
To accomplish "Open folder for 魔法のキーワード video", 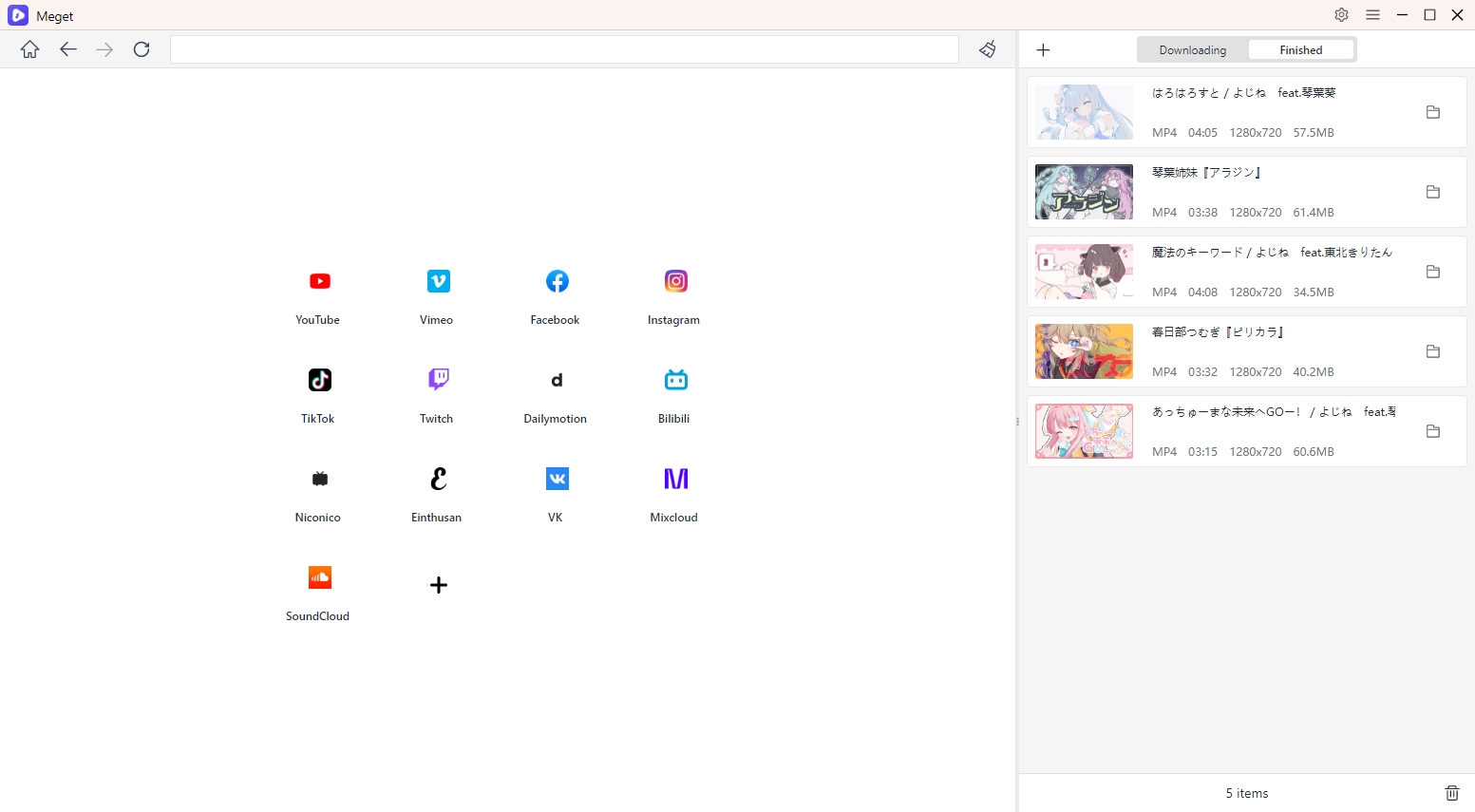I will click(x=1433, y=272).
